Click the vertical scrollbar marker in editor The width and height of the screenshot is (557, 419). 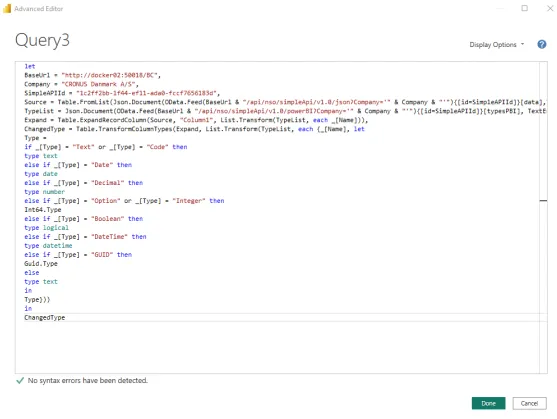click(x=543, y=201)
